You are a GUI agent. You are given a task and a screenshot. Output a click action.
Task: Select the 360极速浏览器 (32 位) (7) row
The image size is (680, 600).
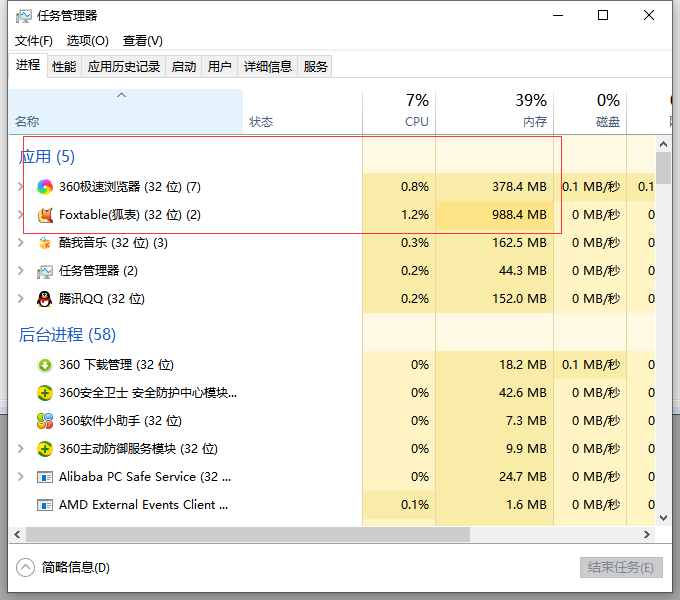click(332, 187)
